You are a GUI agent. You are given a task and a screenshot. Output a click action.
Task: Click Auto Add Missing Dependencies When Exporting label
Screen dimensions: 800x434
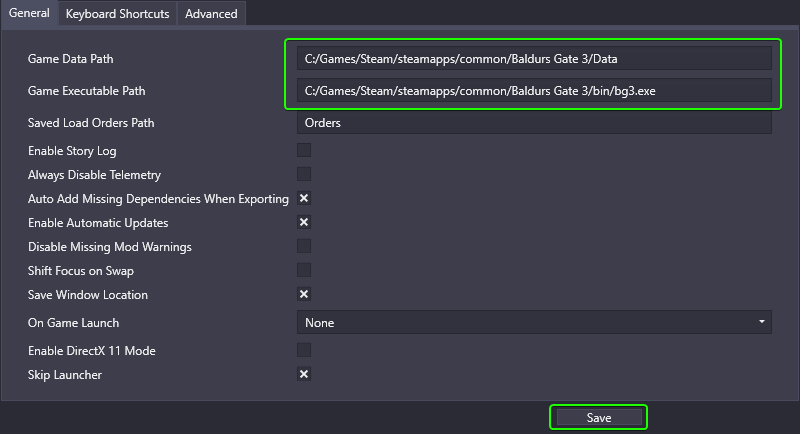click(158, 199)
